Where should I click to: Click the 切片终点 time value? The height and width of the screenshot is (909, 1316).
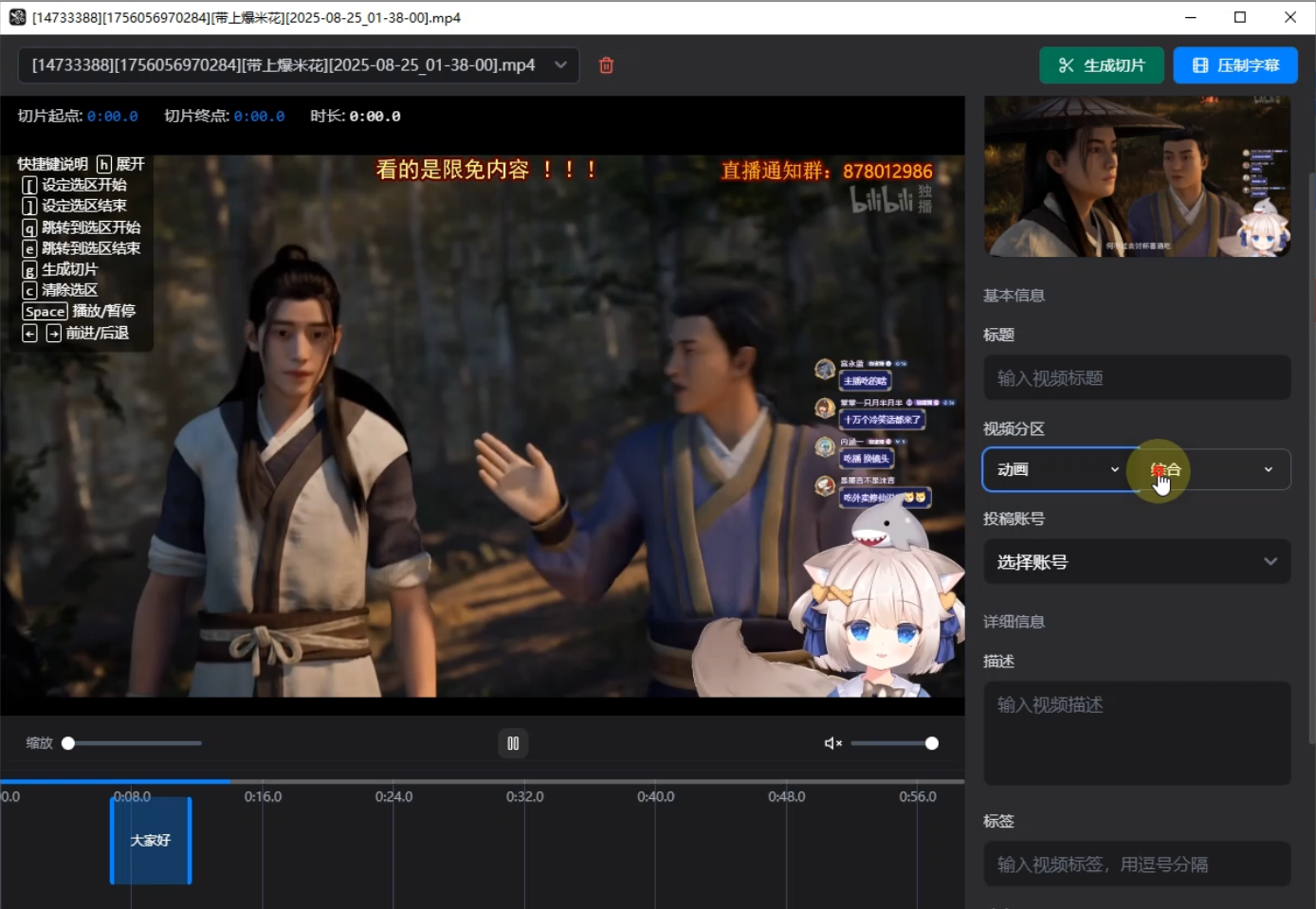pyautogui.click(x=259, y=116)
